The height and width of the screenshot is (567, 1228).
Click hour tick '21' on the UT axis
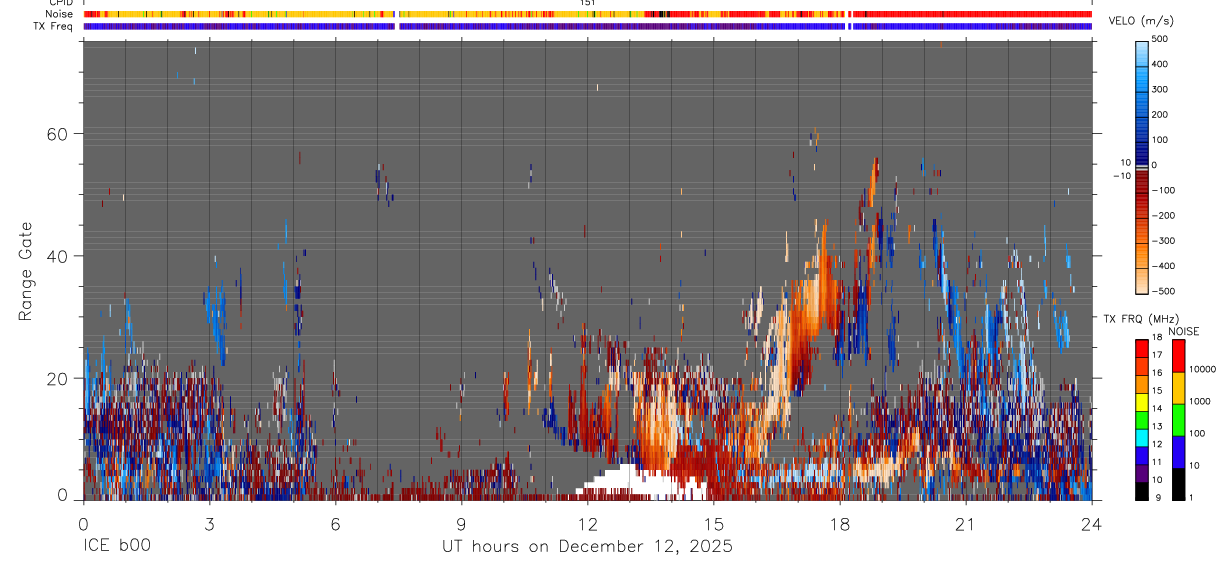[x=966, y=523]
